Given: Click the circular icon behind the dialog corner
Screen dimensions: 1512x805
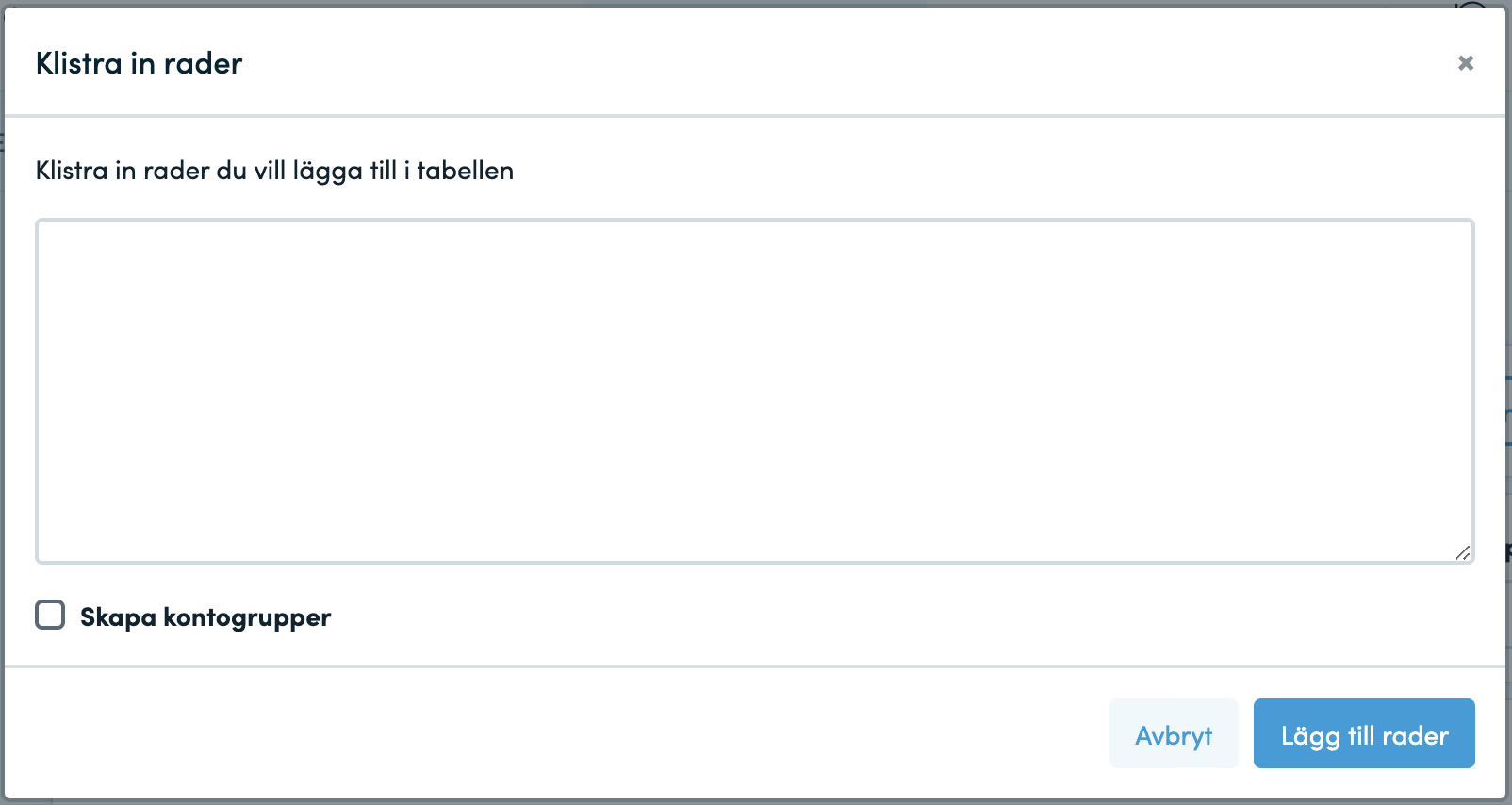Looking at the screenshot, I should 1471,6.
